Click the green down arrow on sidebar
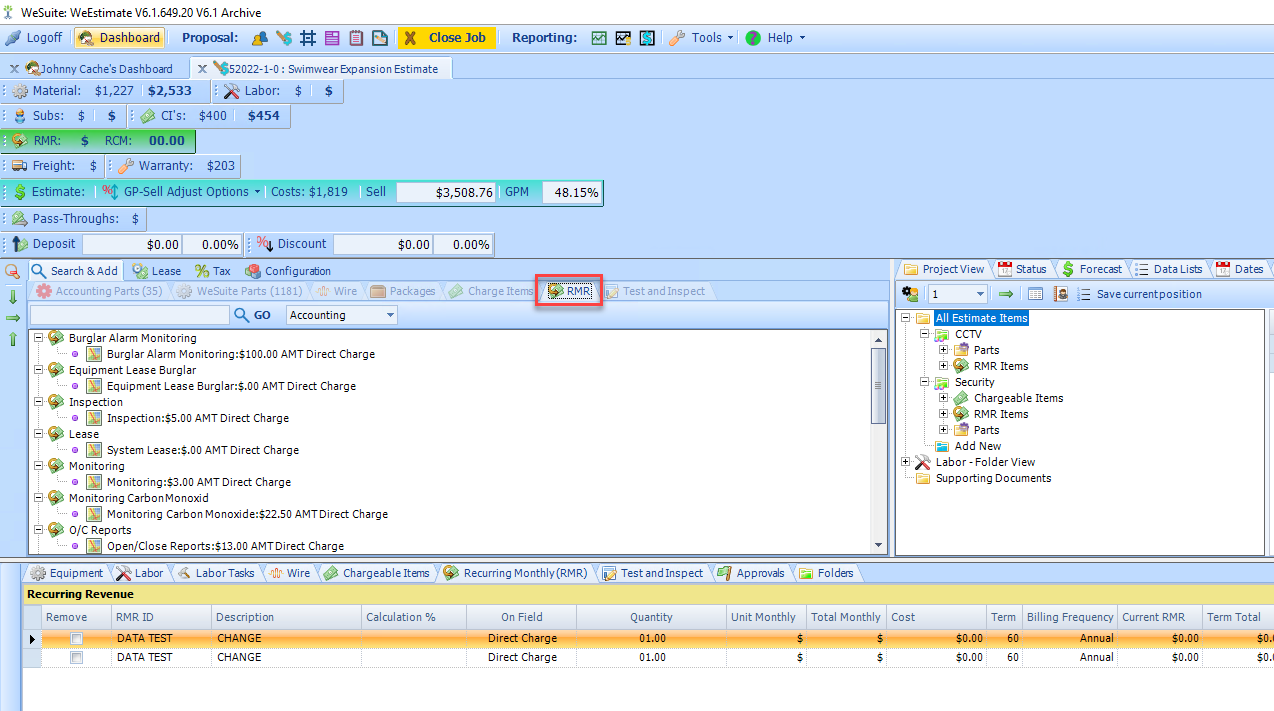 [13, 296]
